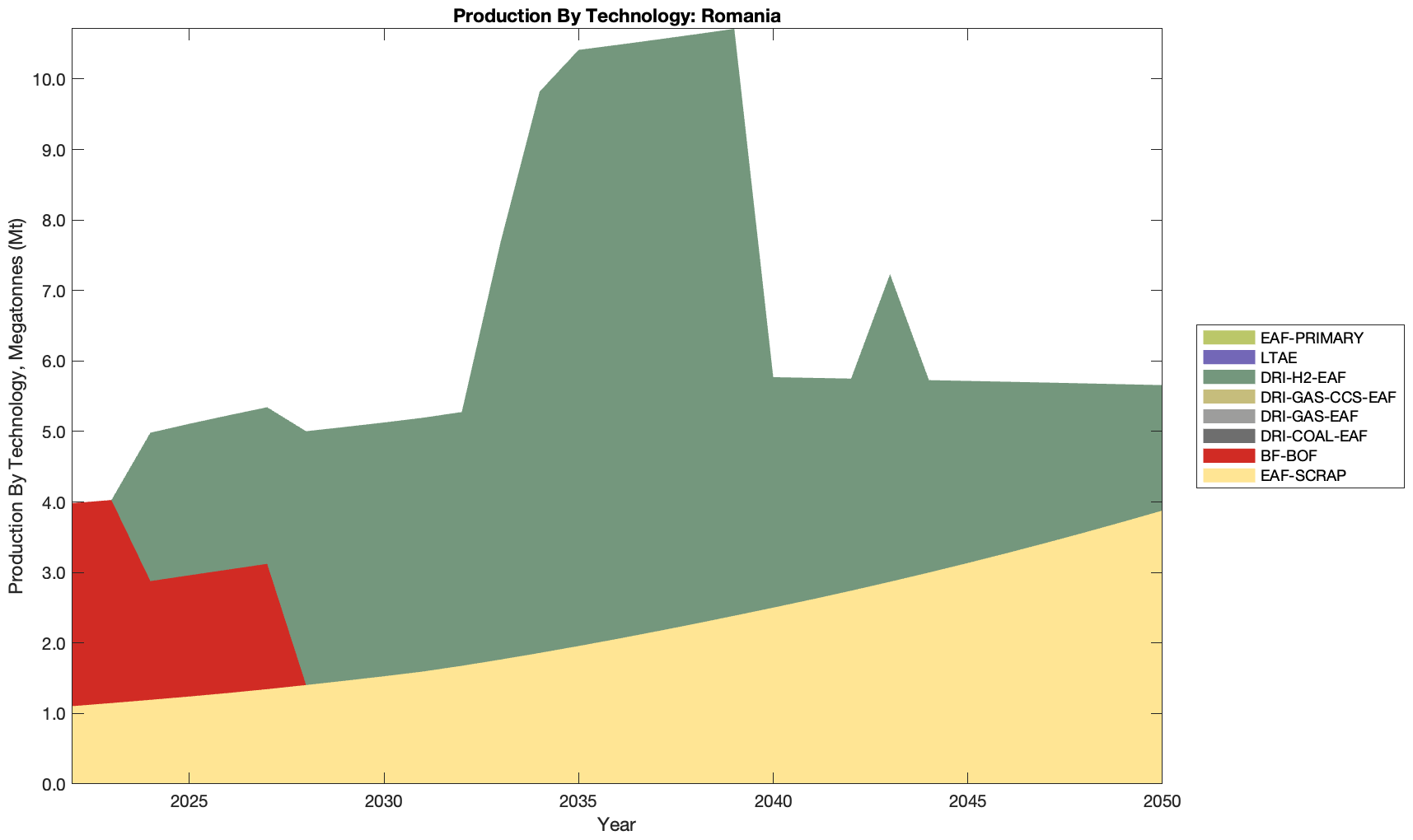Click the purple LTAE legend swatch

(x=1228, y=357)
